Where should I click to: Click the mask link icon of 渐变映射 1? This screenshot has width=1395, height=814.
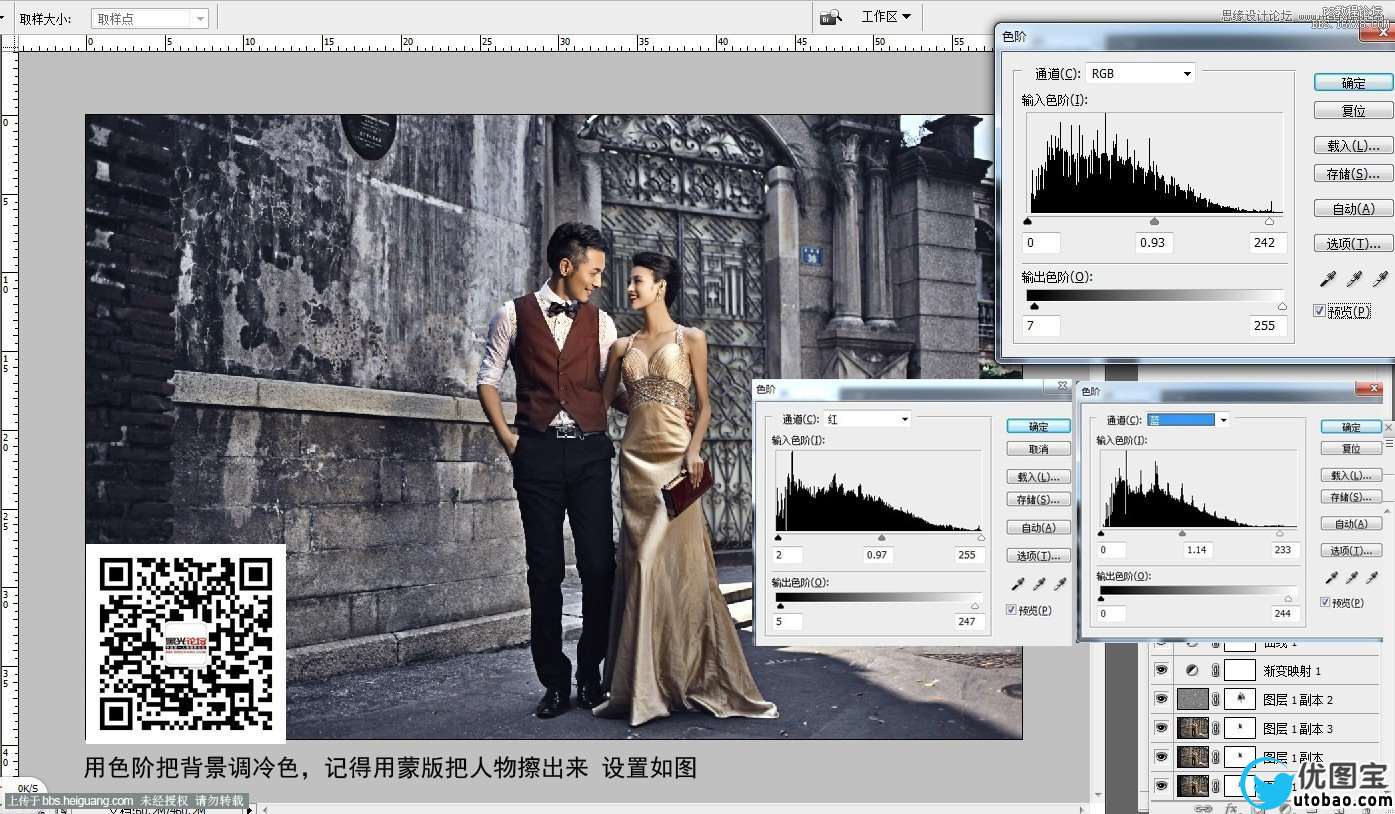click(1215, 671)
